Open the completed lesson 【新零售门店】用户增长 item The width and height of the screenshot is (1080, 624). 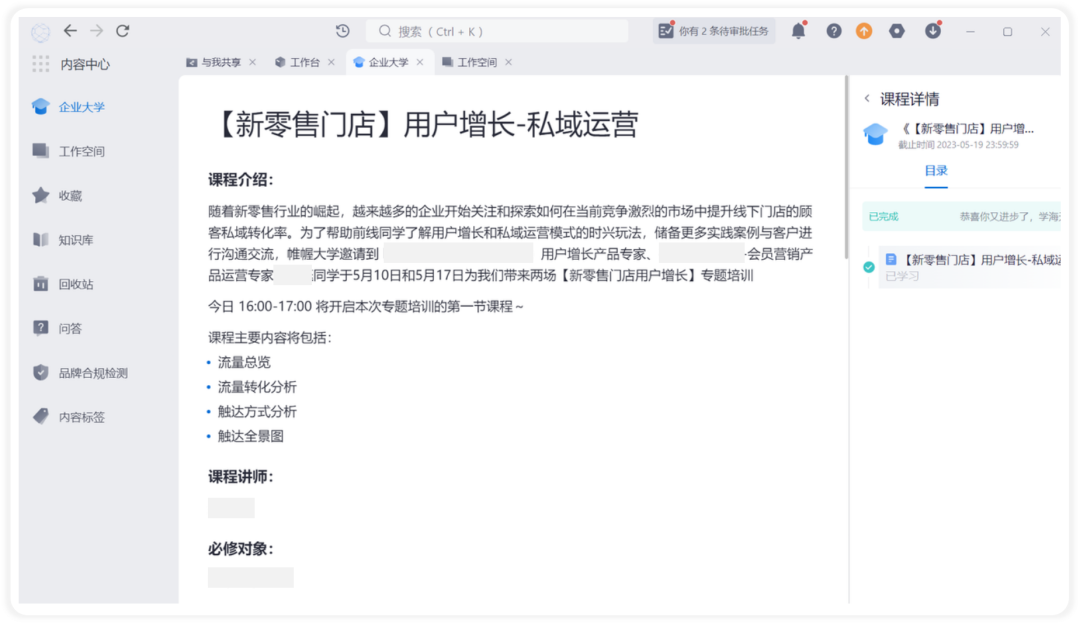970,267
